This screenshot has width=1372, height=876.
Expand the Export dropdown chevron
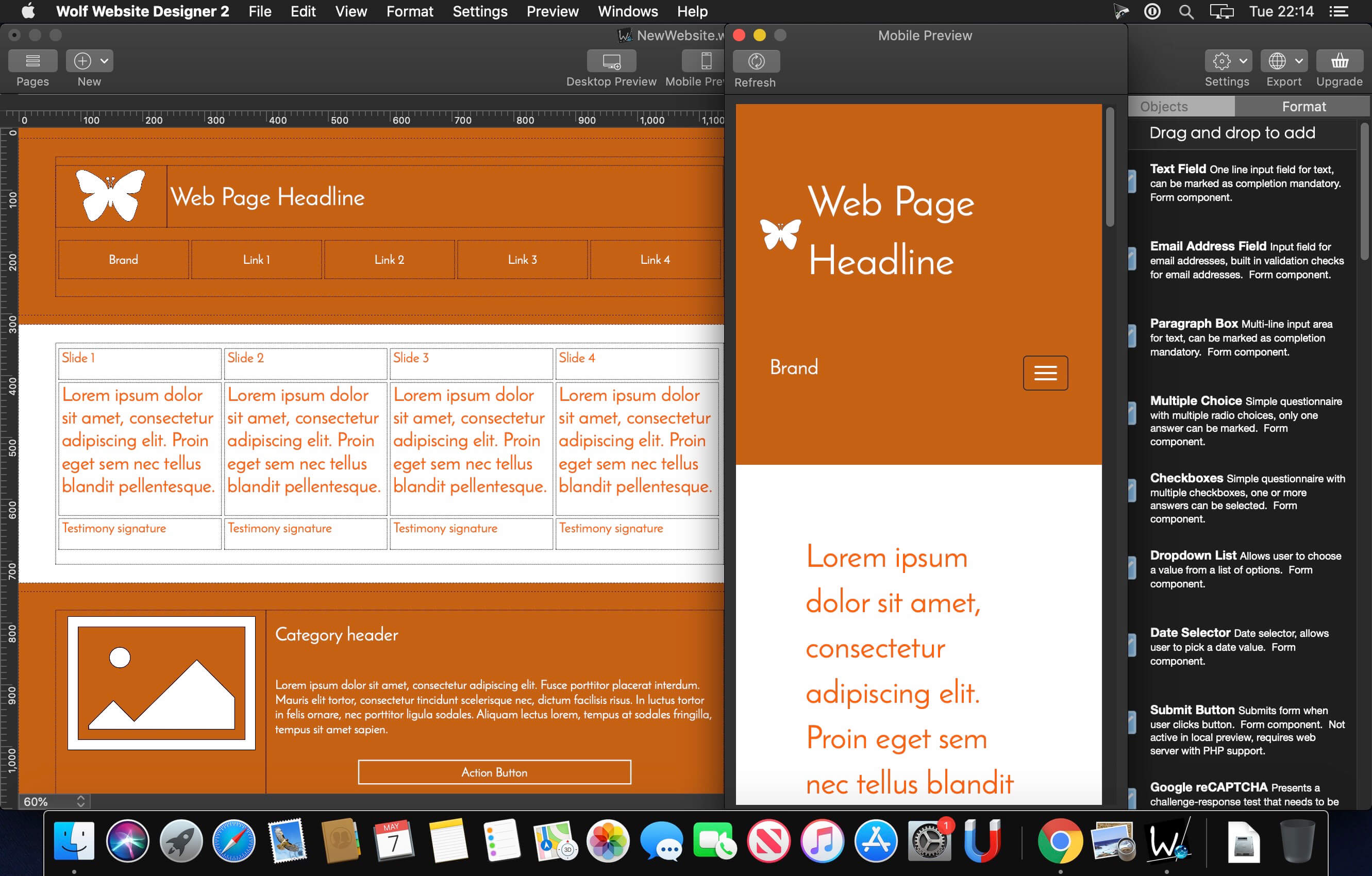click(x=1298, y=61)
